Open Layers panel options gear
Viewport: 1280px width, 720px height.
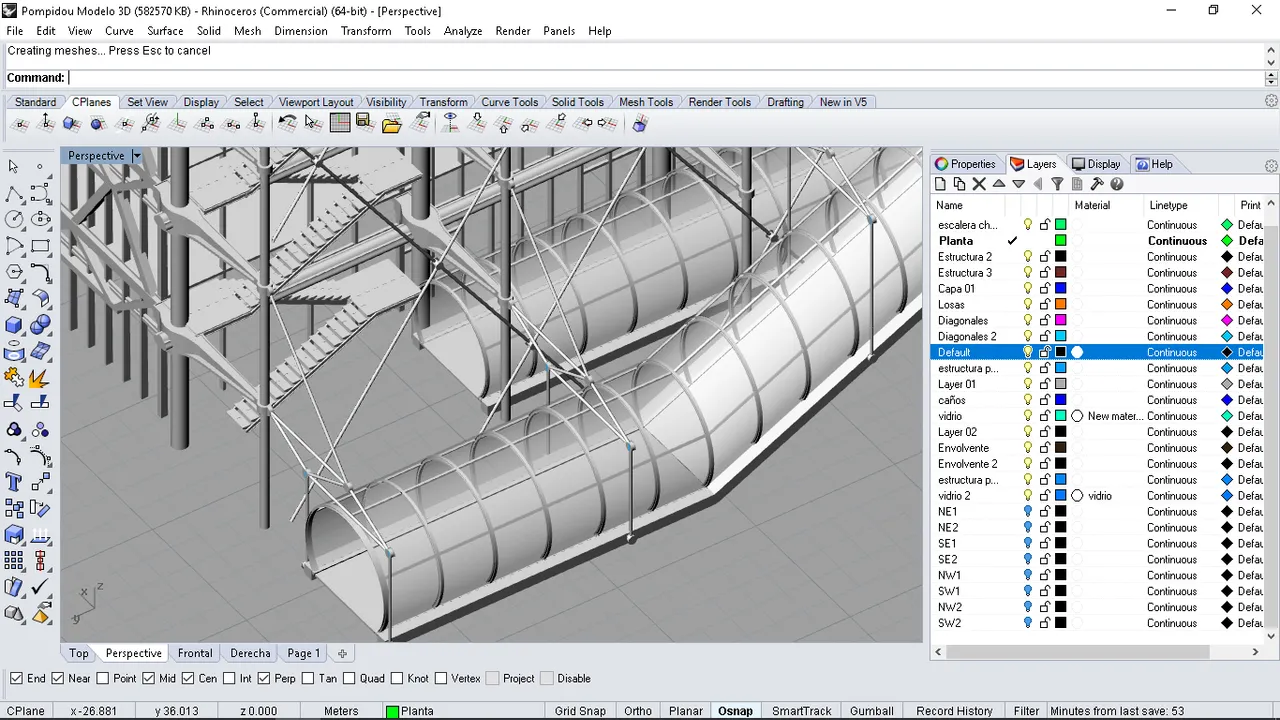pos(1271,165)
